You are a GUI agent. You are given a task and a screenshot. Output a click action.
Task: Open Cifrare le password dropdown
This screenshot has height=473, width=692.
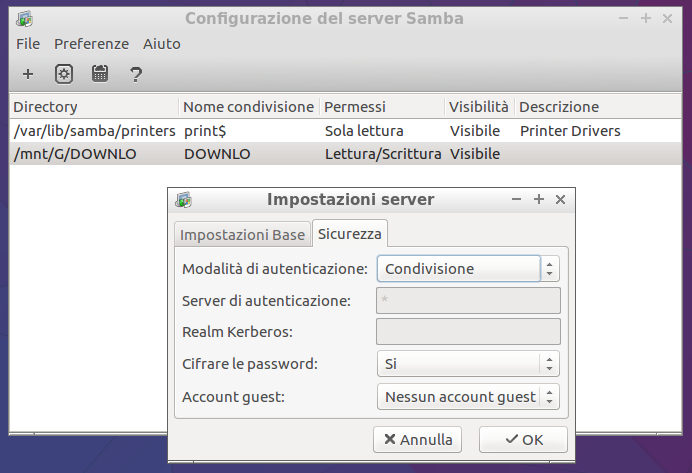click(x=468, y=364)
